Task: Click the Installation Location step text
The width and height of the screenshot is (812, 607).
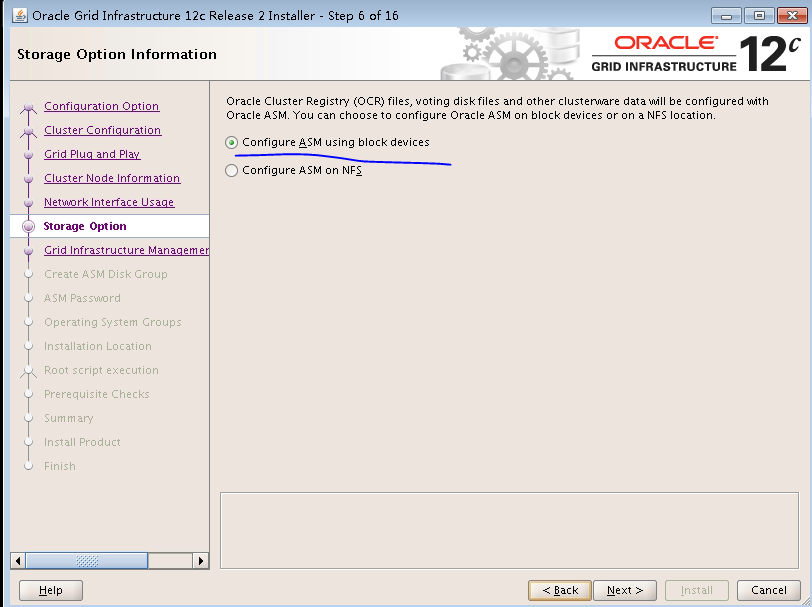Action: coord(98,346)
